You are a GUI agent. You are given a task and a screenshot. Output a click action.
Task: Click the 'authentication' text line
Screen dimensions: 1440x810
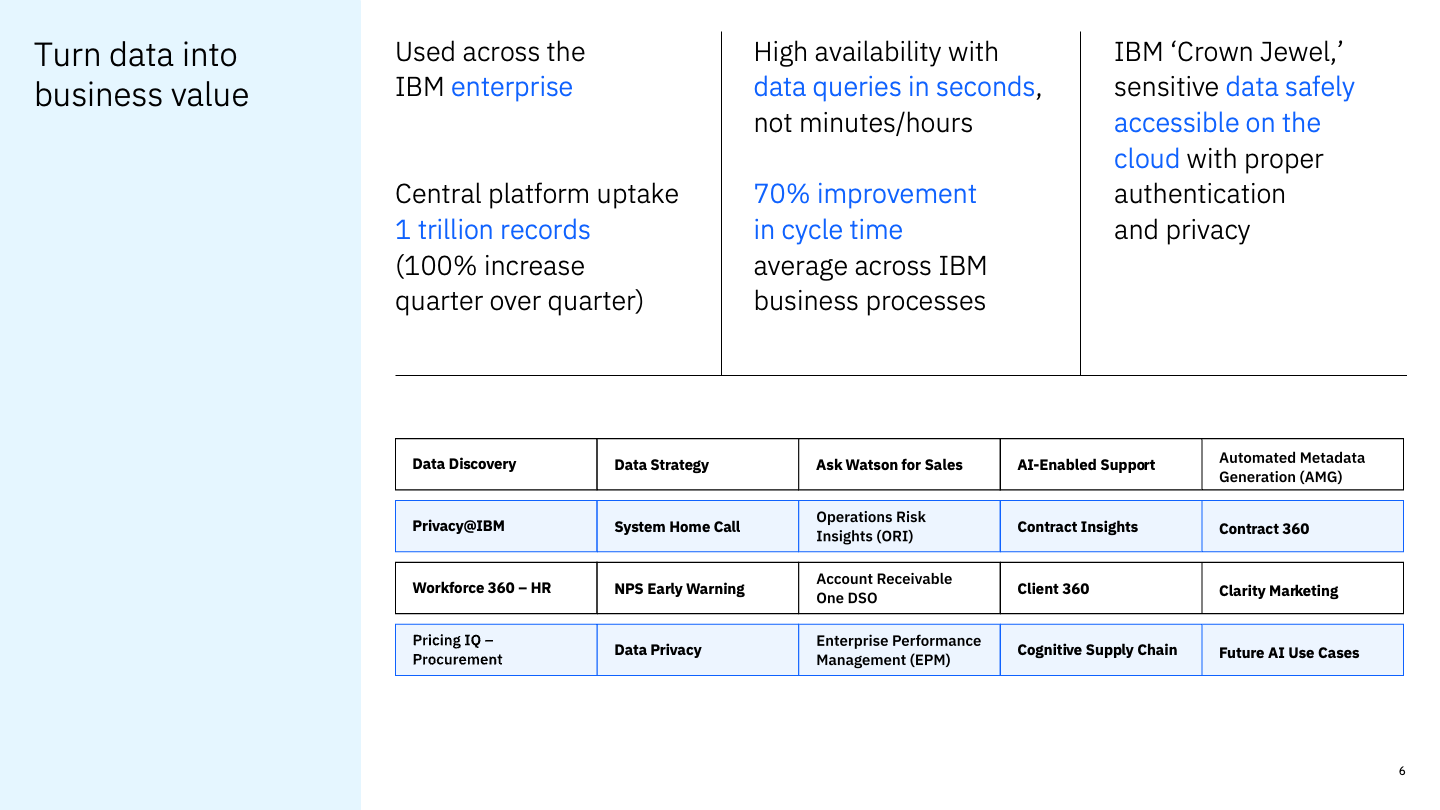(x=1200, y=194)
